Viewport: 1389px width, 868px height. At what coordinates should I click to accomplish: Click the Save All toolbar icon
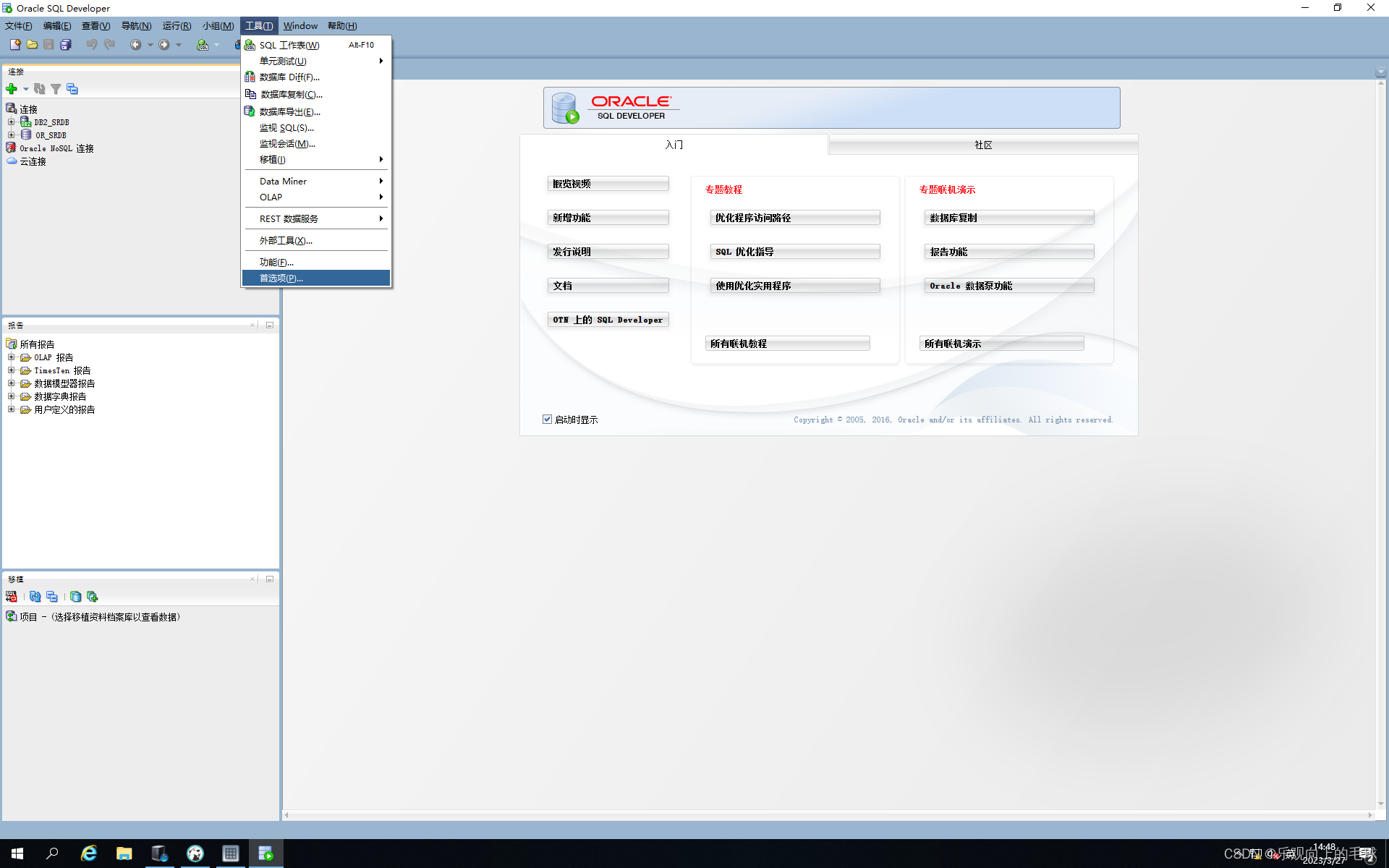(x=66, y=45)
